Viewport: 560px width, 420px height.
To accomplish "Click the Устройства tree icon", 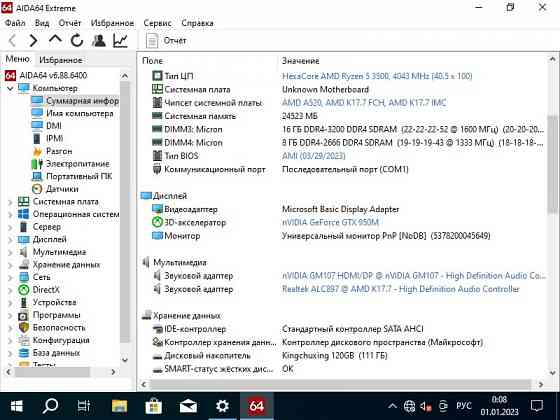I will pos(24,302).
